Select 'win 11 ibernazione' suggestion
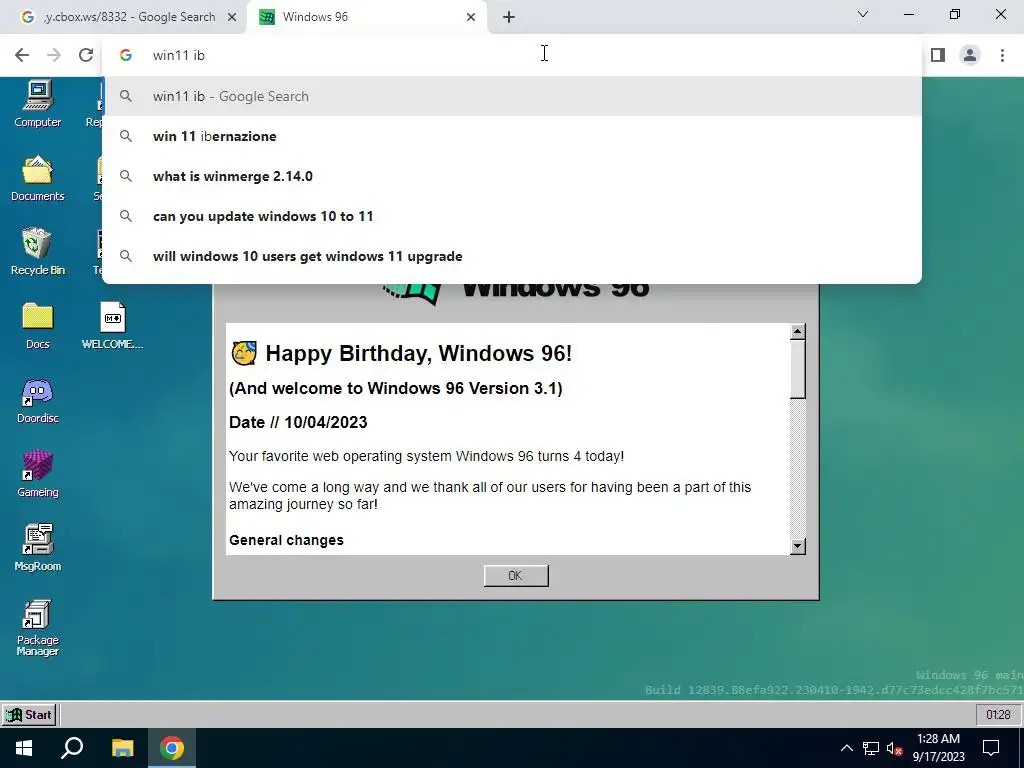Screen dimensions: 1024x768 (512, 136)
